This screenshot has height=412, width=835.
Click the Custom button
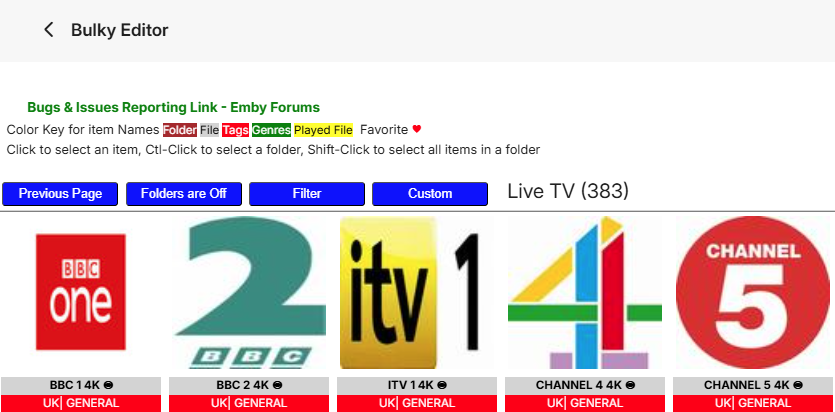(x=430, y=194)
